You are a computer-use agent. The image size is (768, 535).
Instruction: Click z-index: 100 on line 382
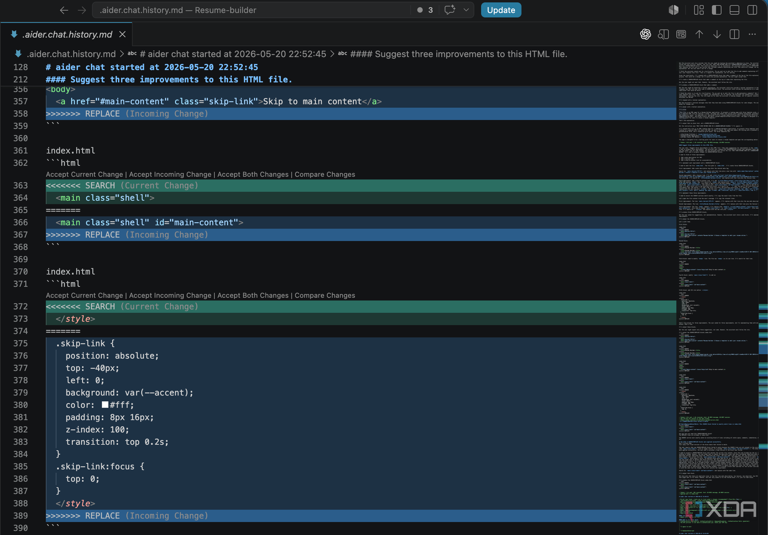97,430
